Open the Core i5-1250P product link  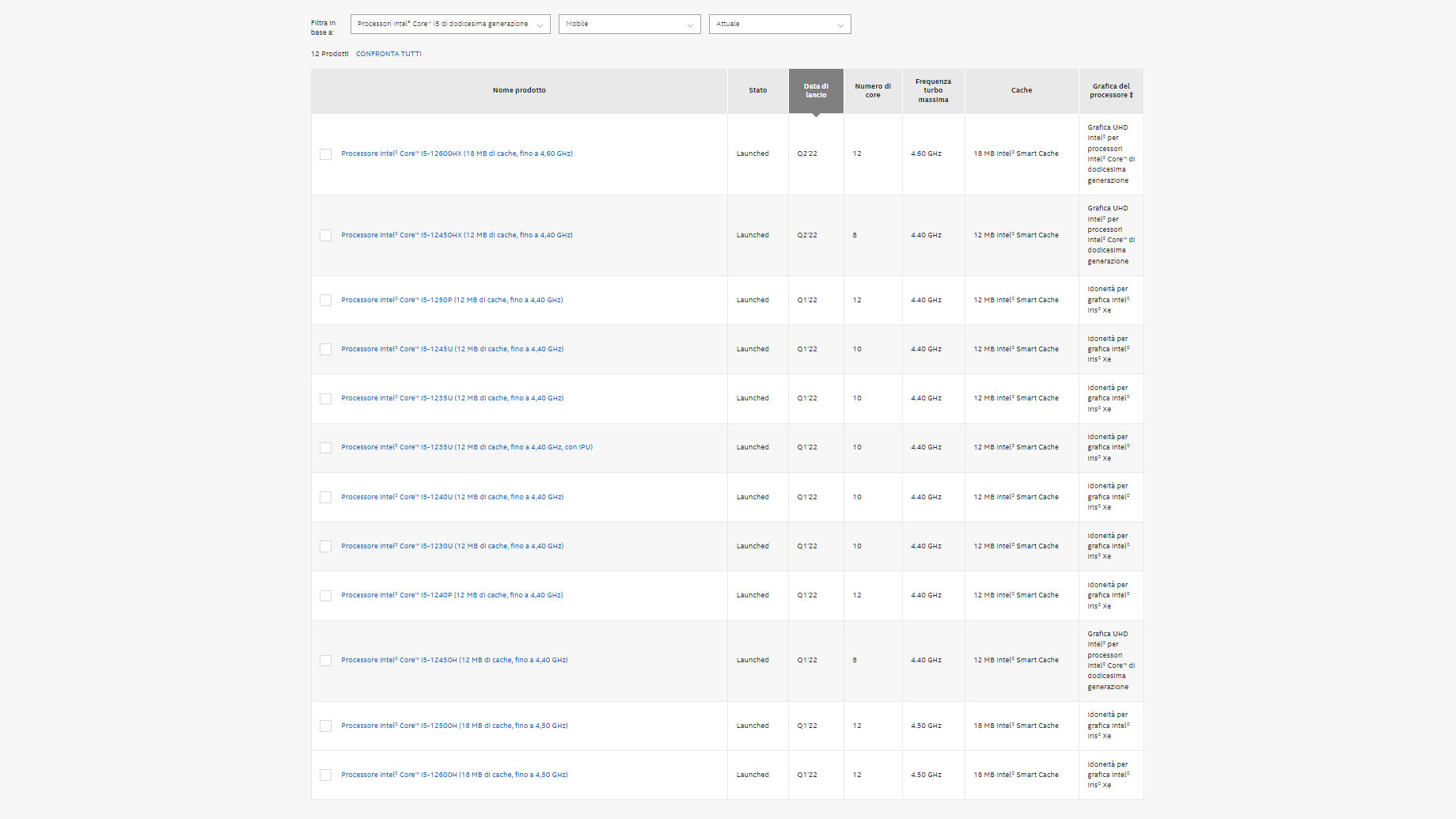[452, 300]
